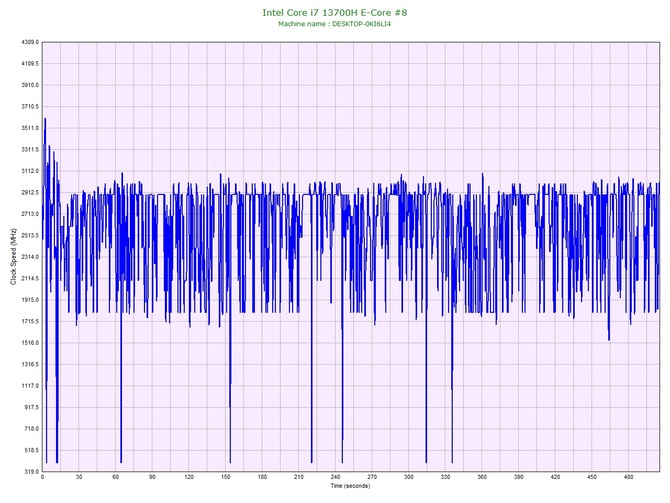Click the 30 tick on time axis
This screenshot has height=503, width=670.
pyautogui.click(x=79, y=477)
